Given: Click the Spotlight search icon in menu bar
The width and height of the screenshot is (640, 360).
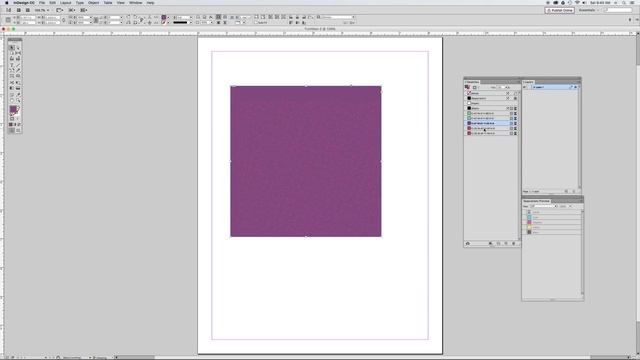Looking at the screenshot, I should [624, 2].
